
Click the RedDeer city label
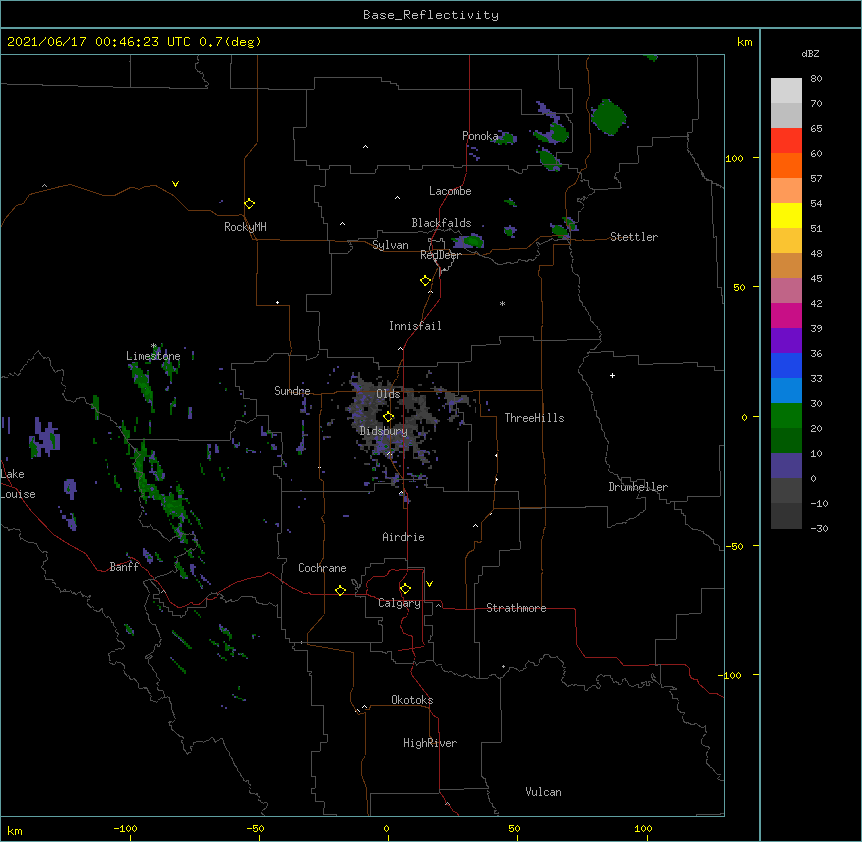pyautogui.click(x=440, y=255)
